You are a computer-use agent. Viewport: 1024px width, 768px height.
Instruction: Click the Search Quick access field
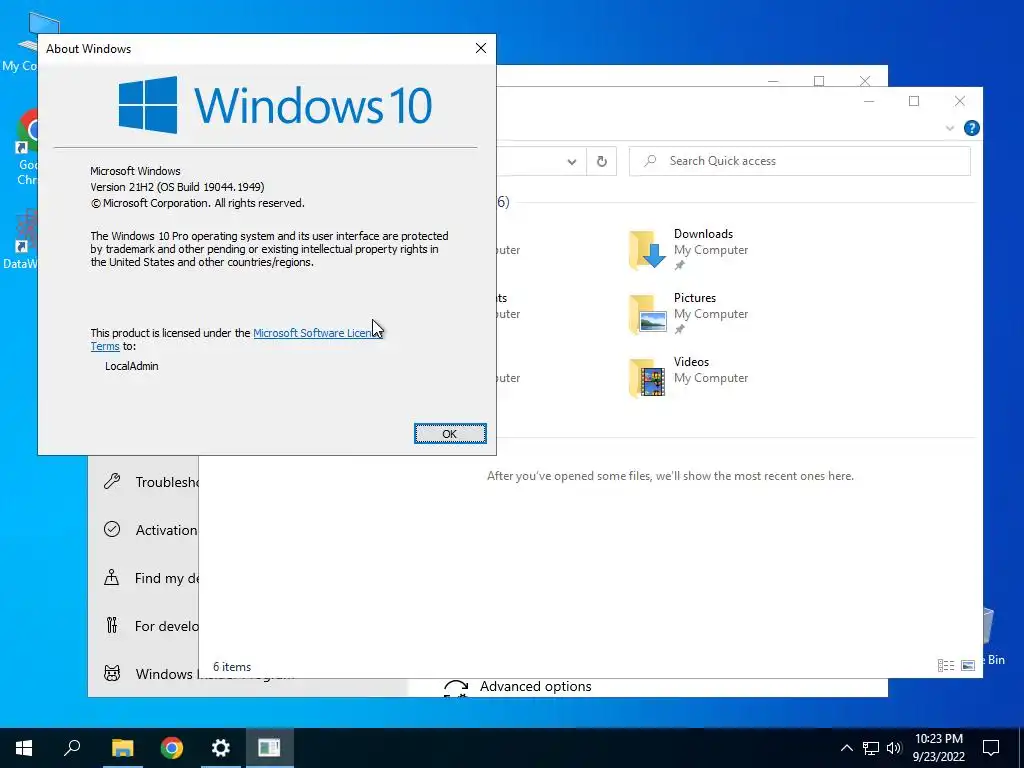coord(799,161)
